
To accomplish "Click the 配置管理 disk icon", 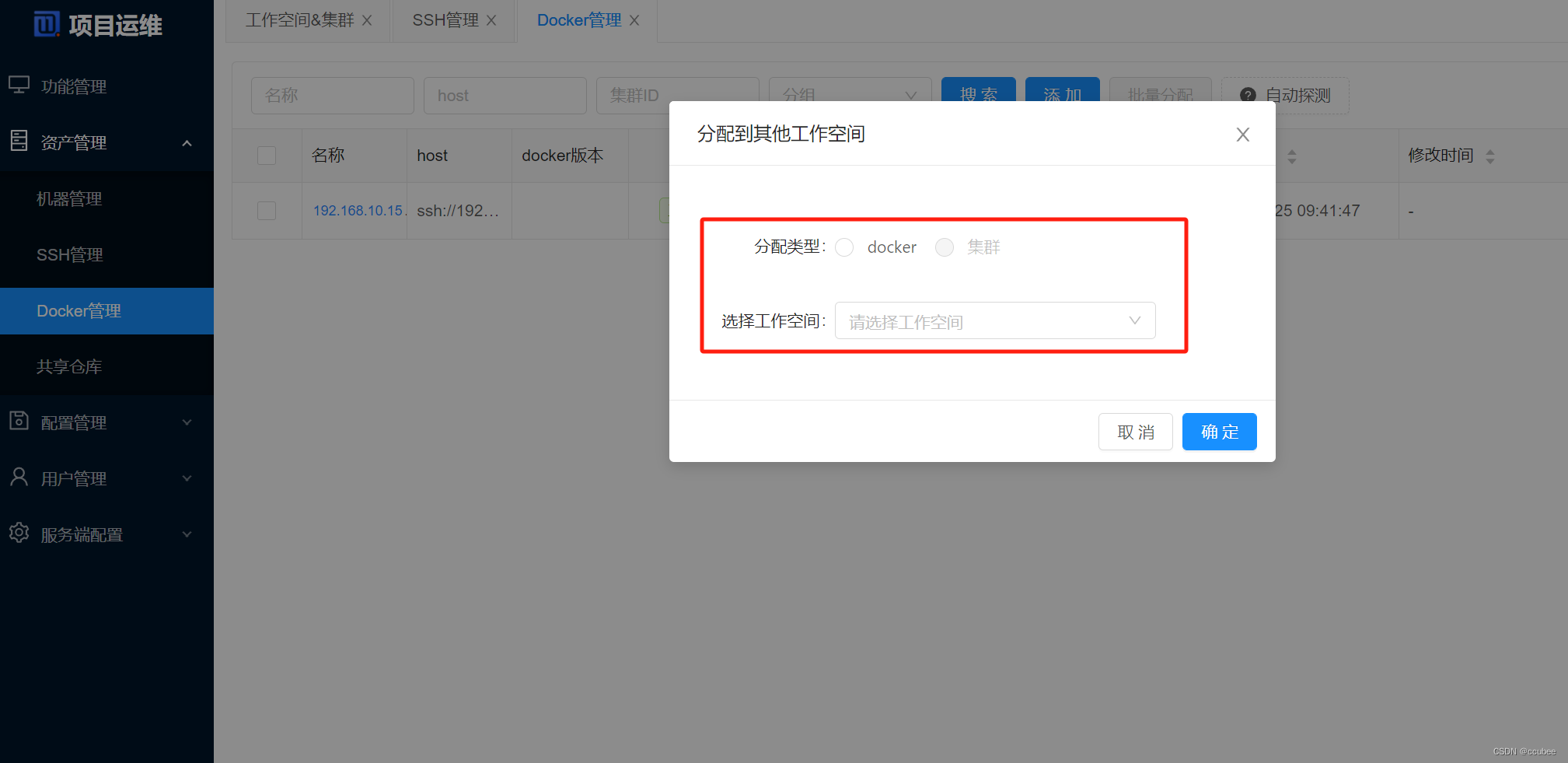I will (x=19, y=421).
